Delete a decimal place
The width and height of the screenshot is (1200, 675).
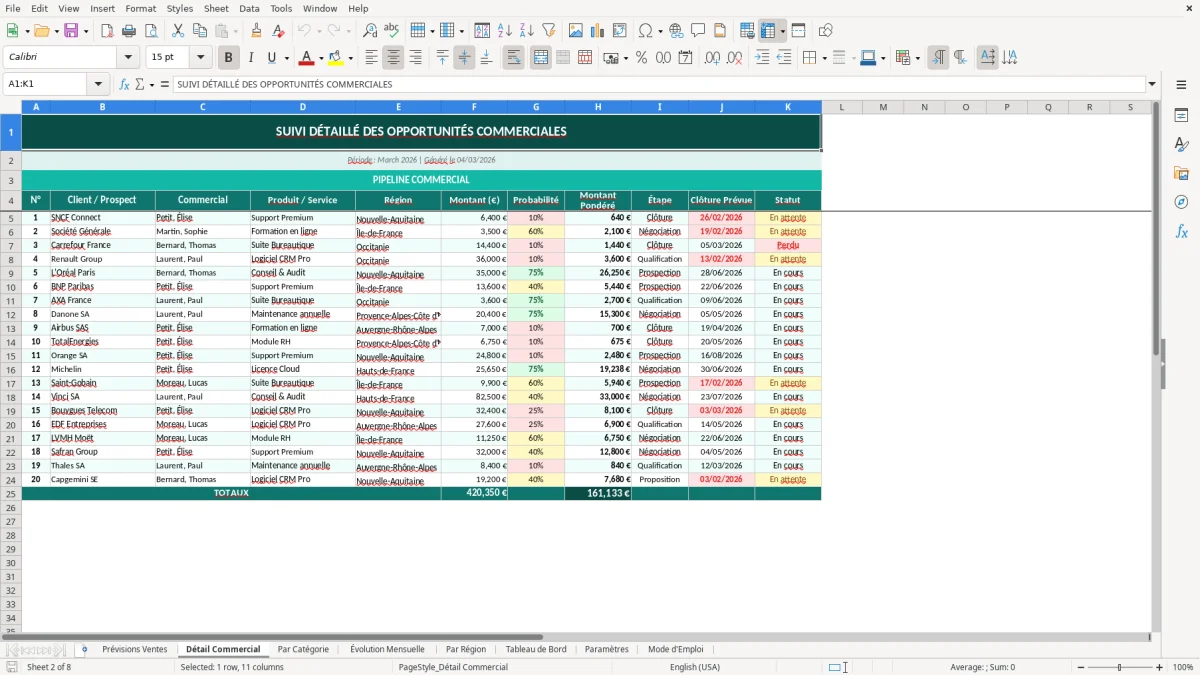[734, 58]
